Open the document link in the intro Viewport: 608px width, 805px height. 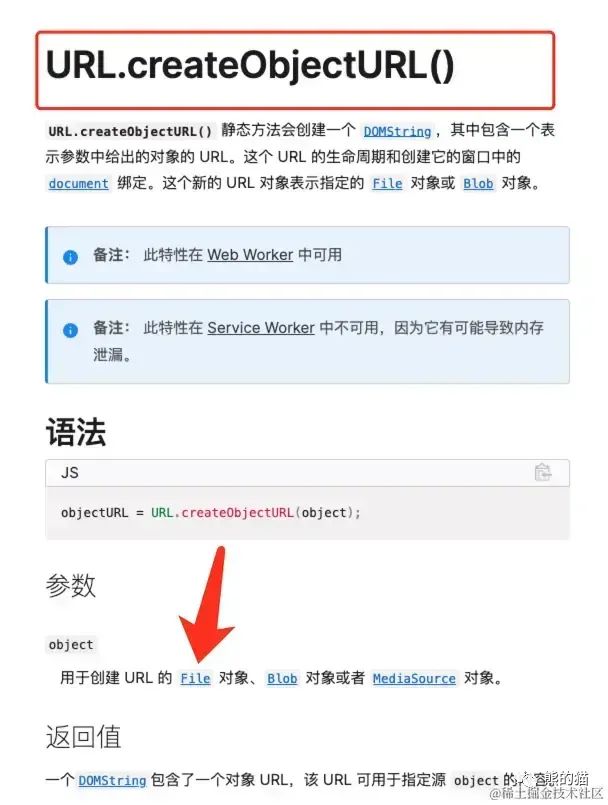[79, 183]
